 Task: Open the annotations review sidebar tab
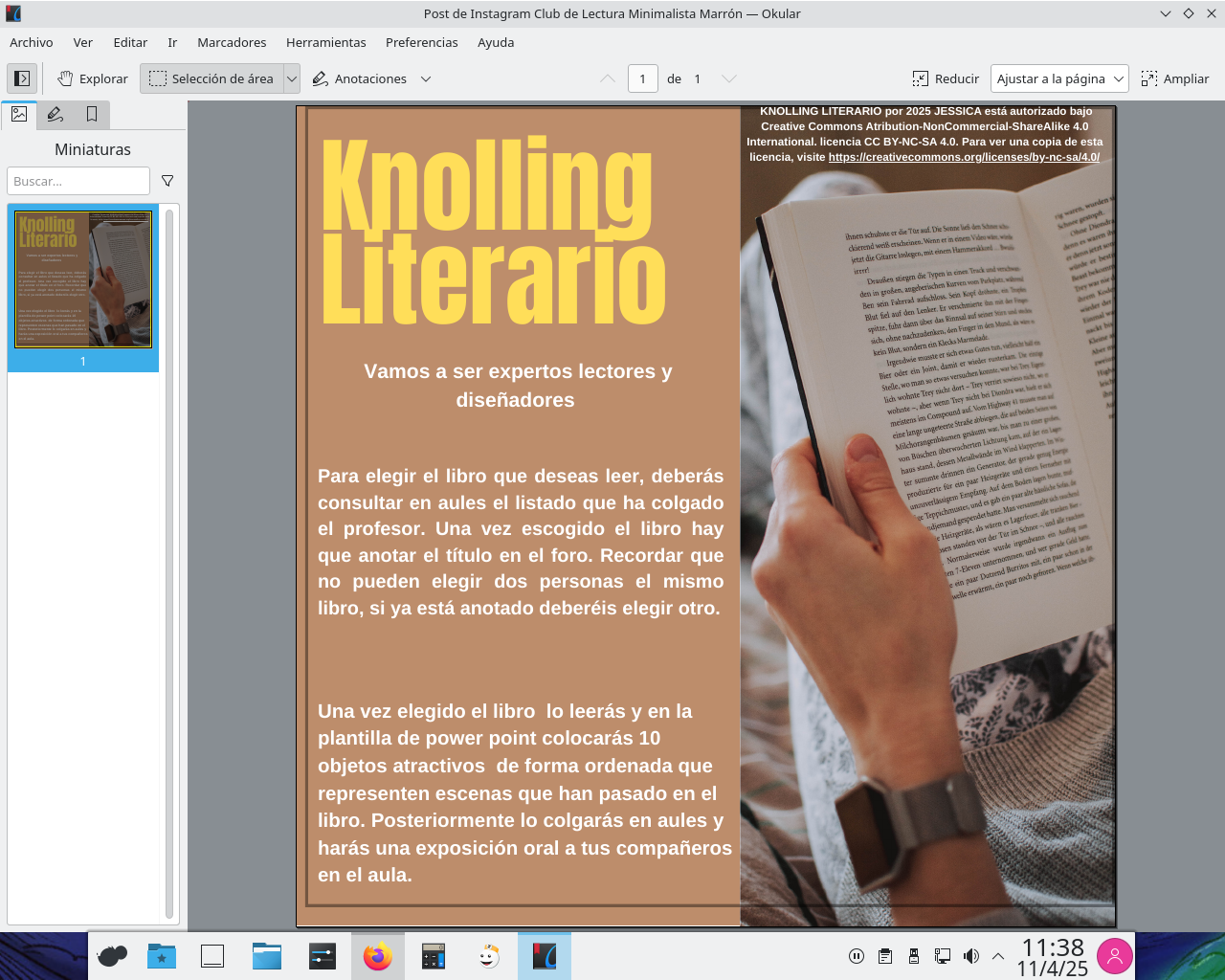[x=56, y=114]
